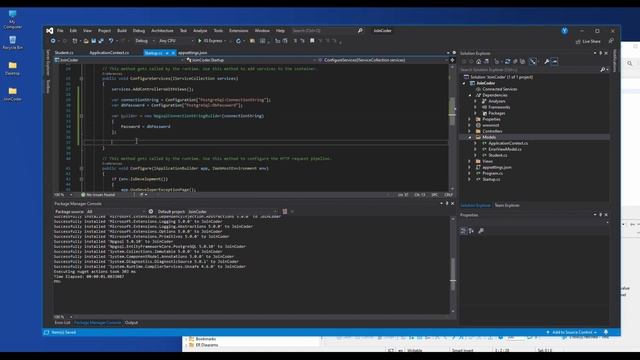Click the Visual Studio search box

[x=327, y=31]
